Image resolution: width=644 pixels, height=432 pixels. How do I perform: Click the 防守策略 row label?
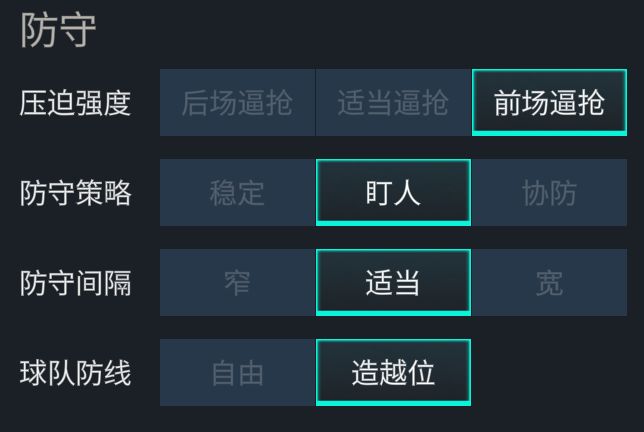coord(76,193)
